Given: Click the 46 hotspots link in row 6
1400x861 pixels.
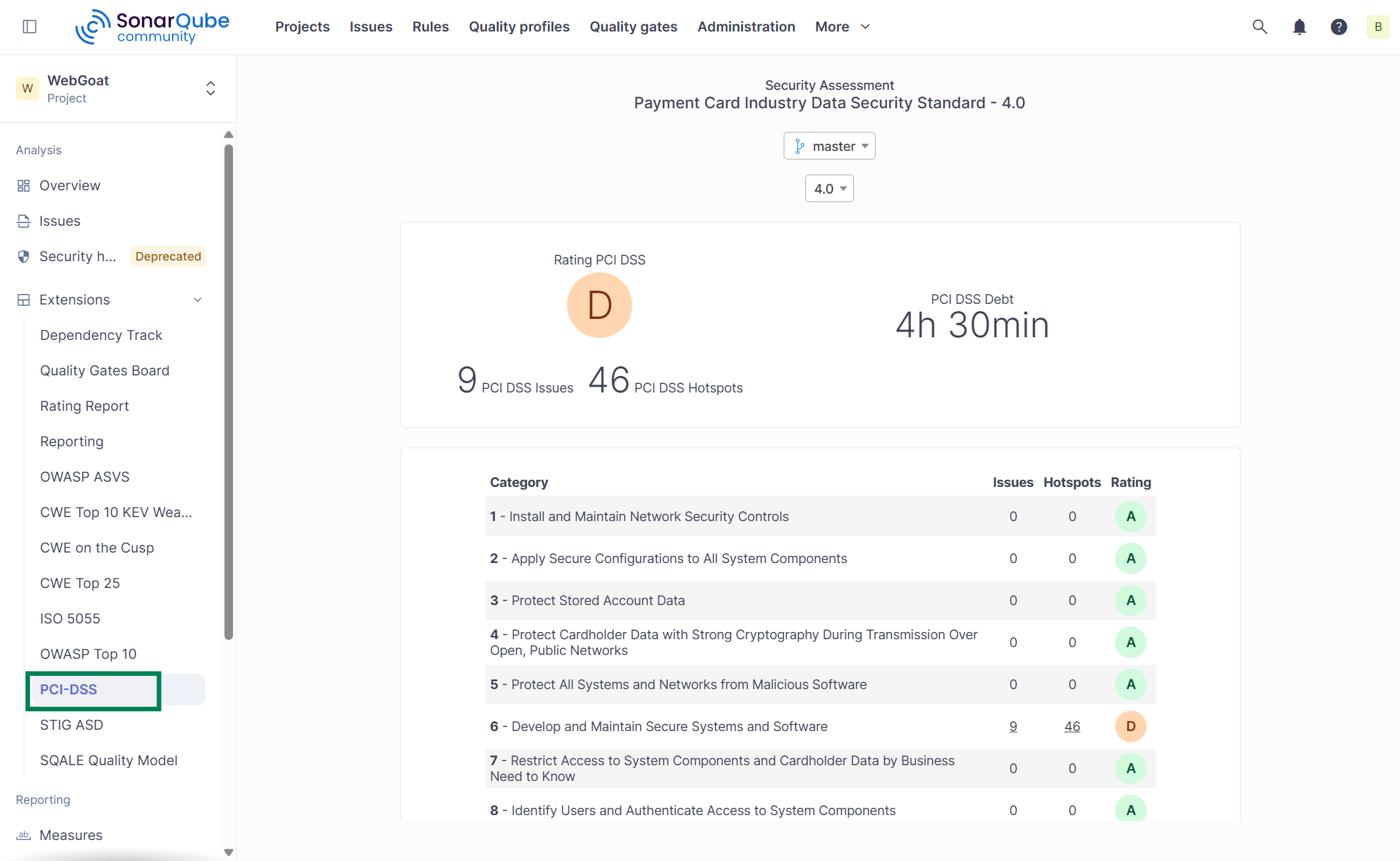Looking at the screenshot, I should 1072,726.
